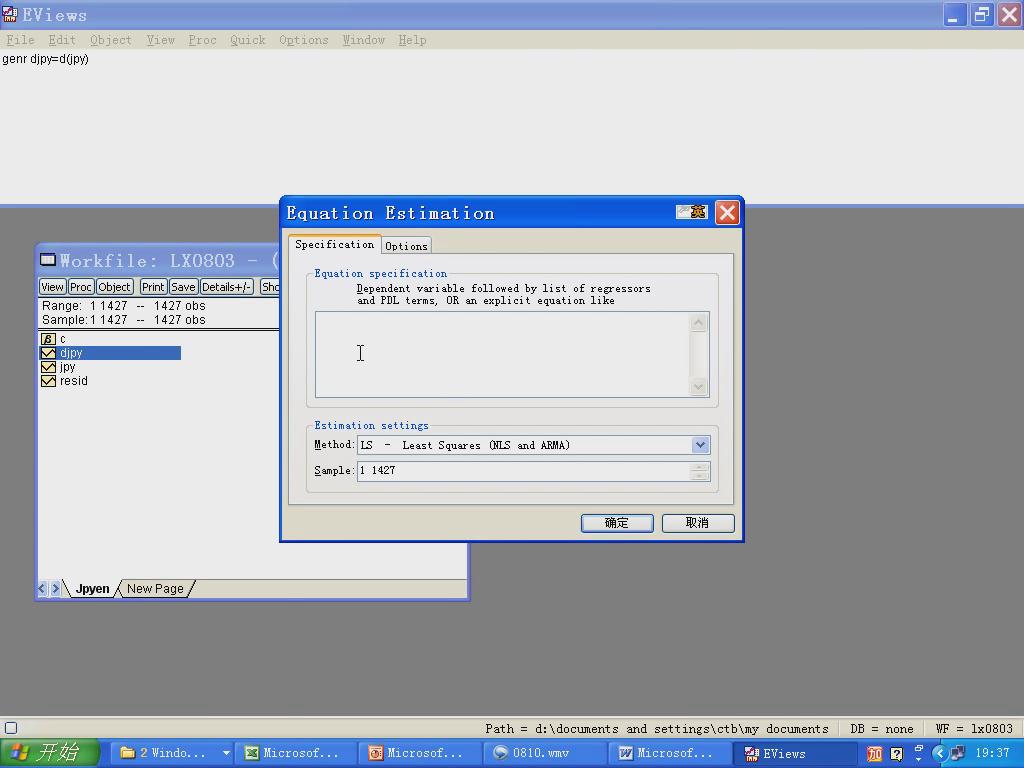Viewport: 1024px width, 768px height.
Task: Open the Quick menu
Action: 248,40
